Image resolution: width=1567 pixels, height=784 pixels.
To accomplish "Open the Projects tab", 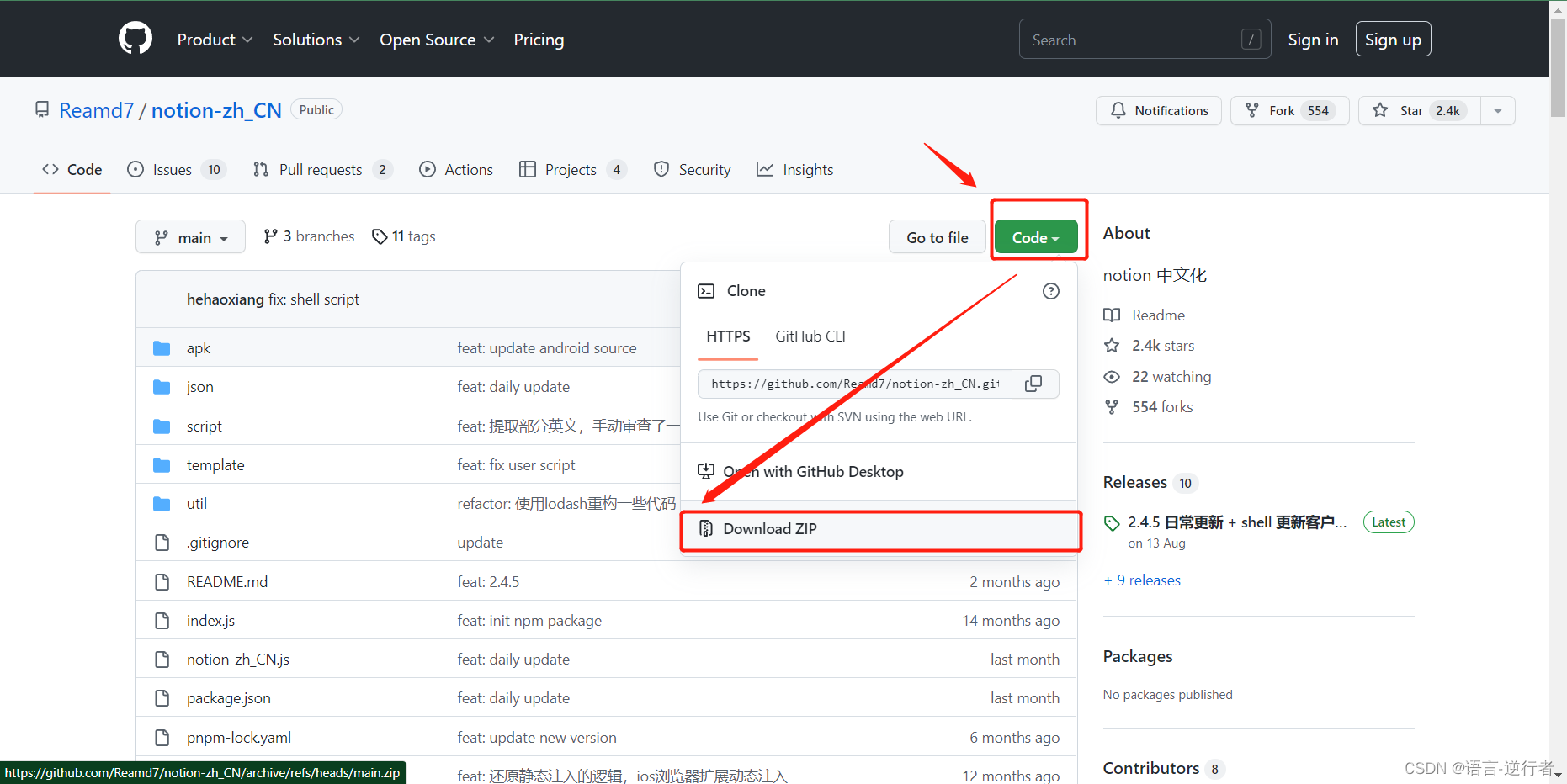I will click(x=573, y=170).
